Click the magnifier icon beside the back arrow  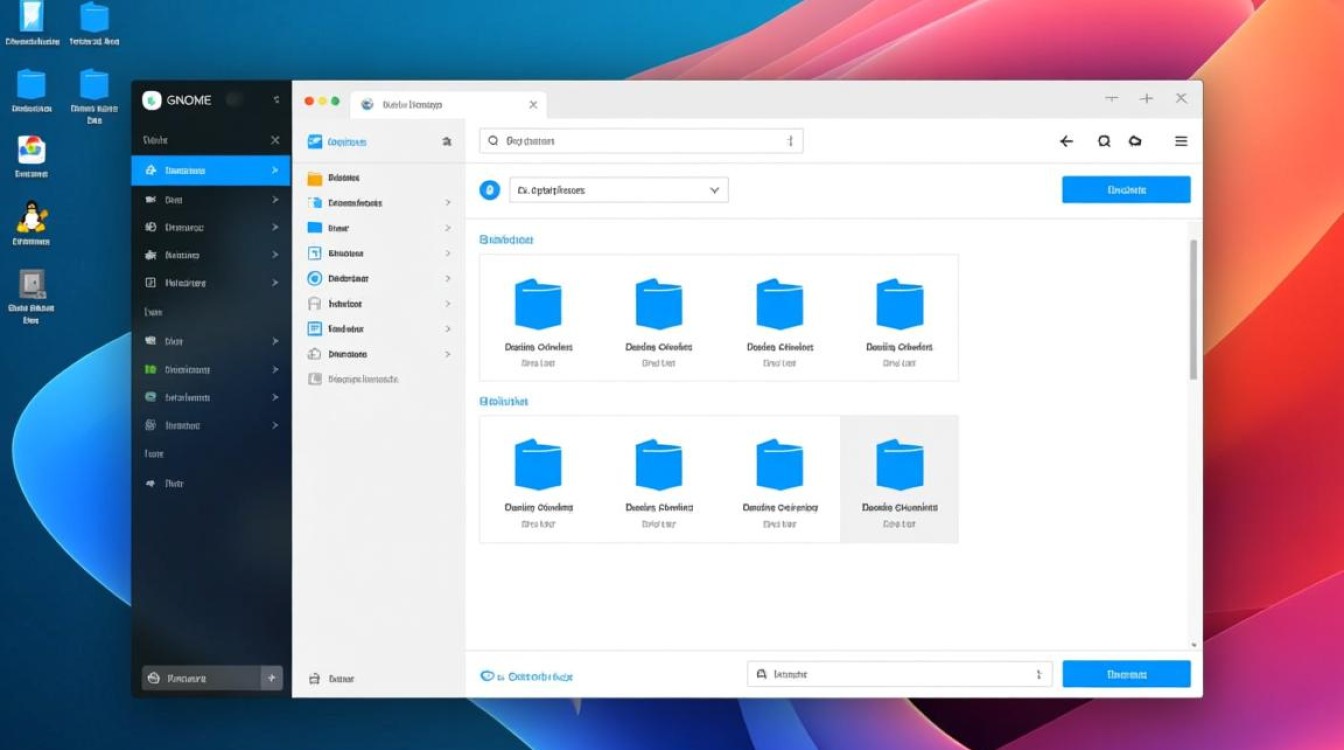[1104, 142]
